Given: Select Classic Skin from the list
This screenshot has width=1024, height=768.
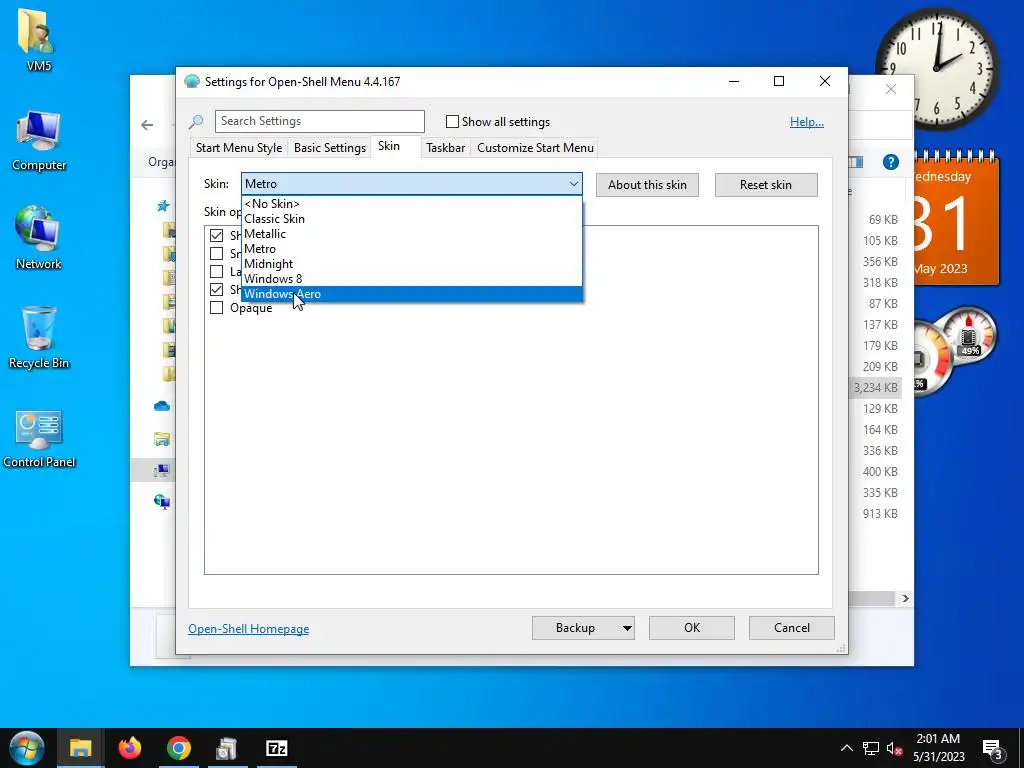Looking at the screenshot, I should pos(411,219).
